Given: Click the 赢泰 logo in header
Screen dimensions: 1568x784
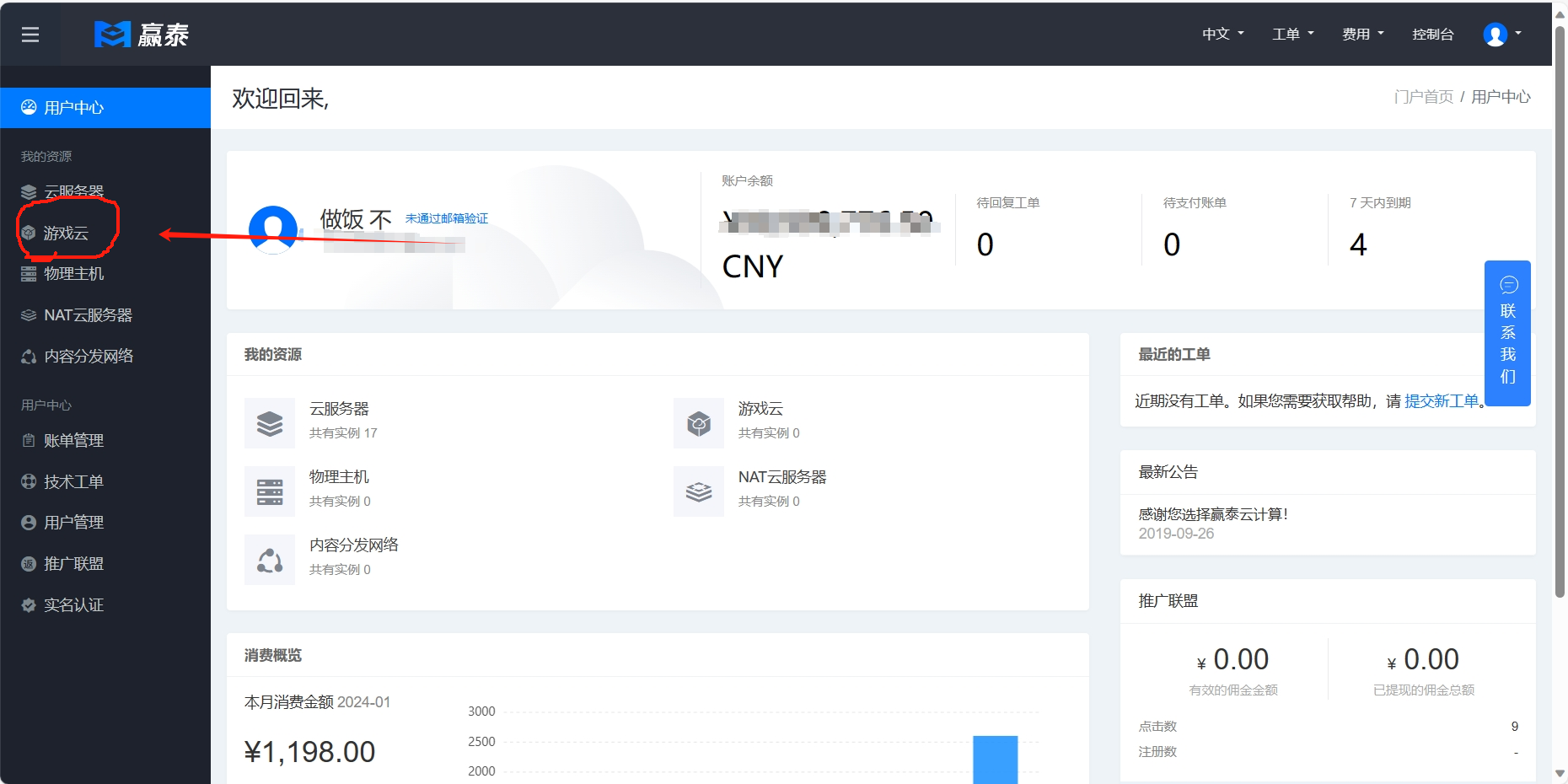Looking at the screenshot, I should pyautogui.click(x=142, y=35).
